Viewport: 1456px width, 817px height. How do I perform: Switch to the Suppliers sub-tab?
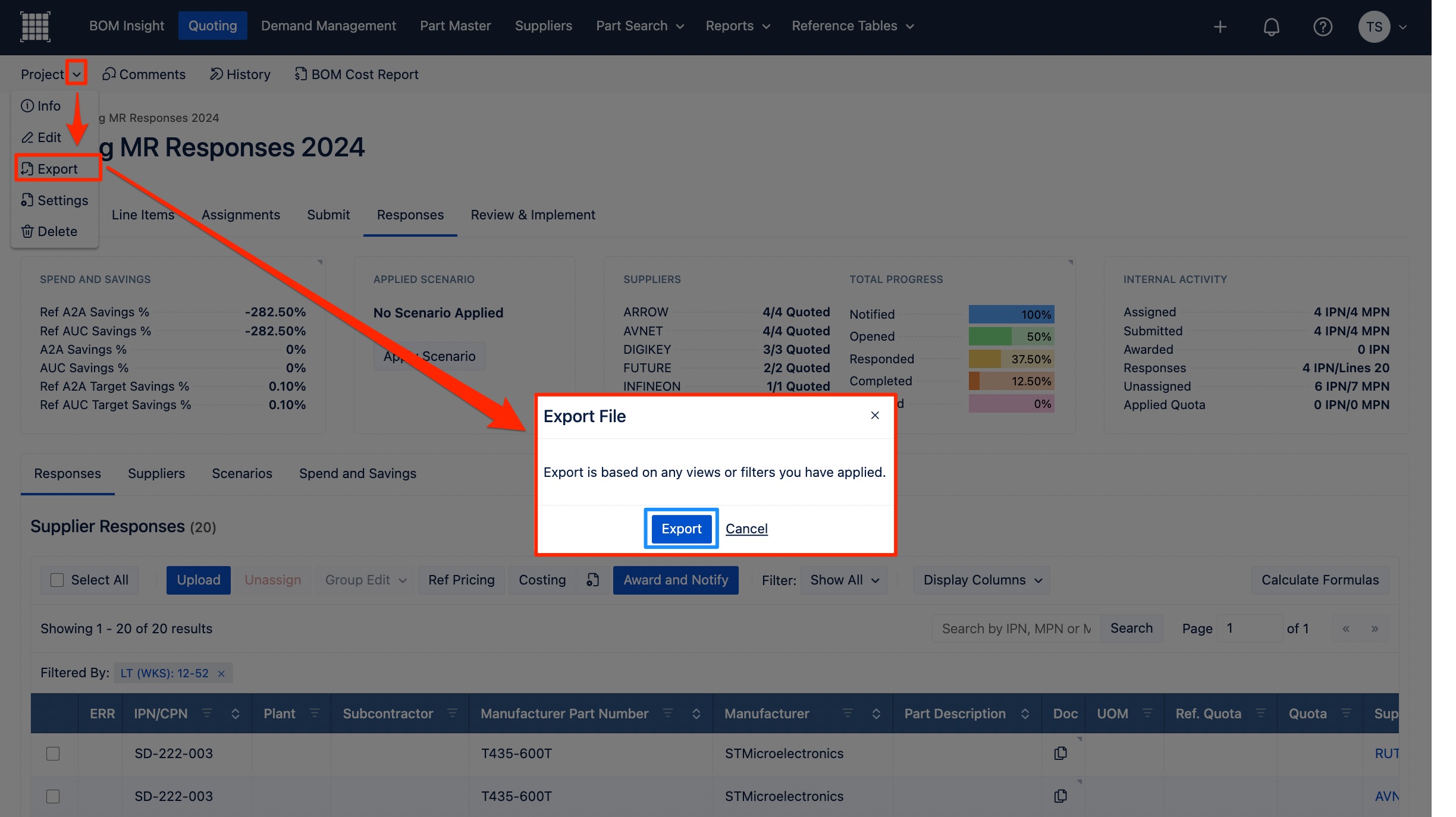[x=156, y=473]
